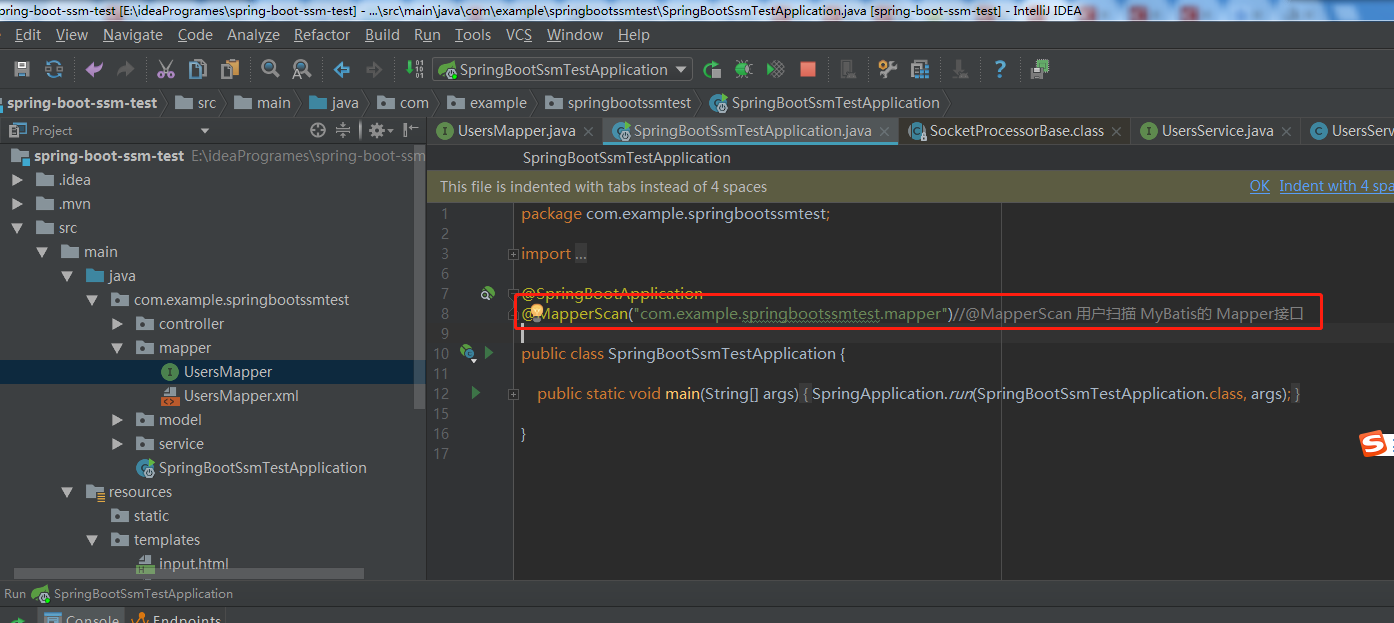Click Scroll from Source target icon
Image resolution: width=1394 pixels, height=623 pixels.
pyautogui.click(x=318, y=130)
